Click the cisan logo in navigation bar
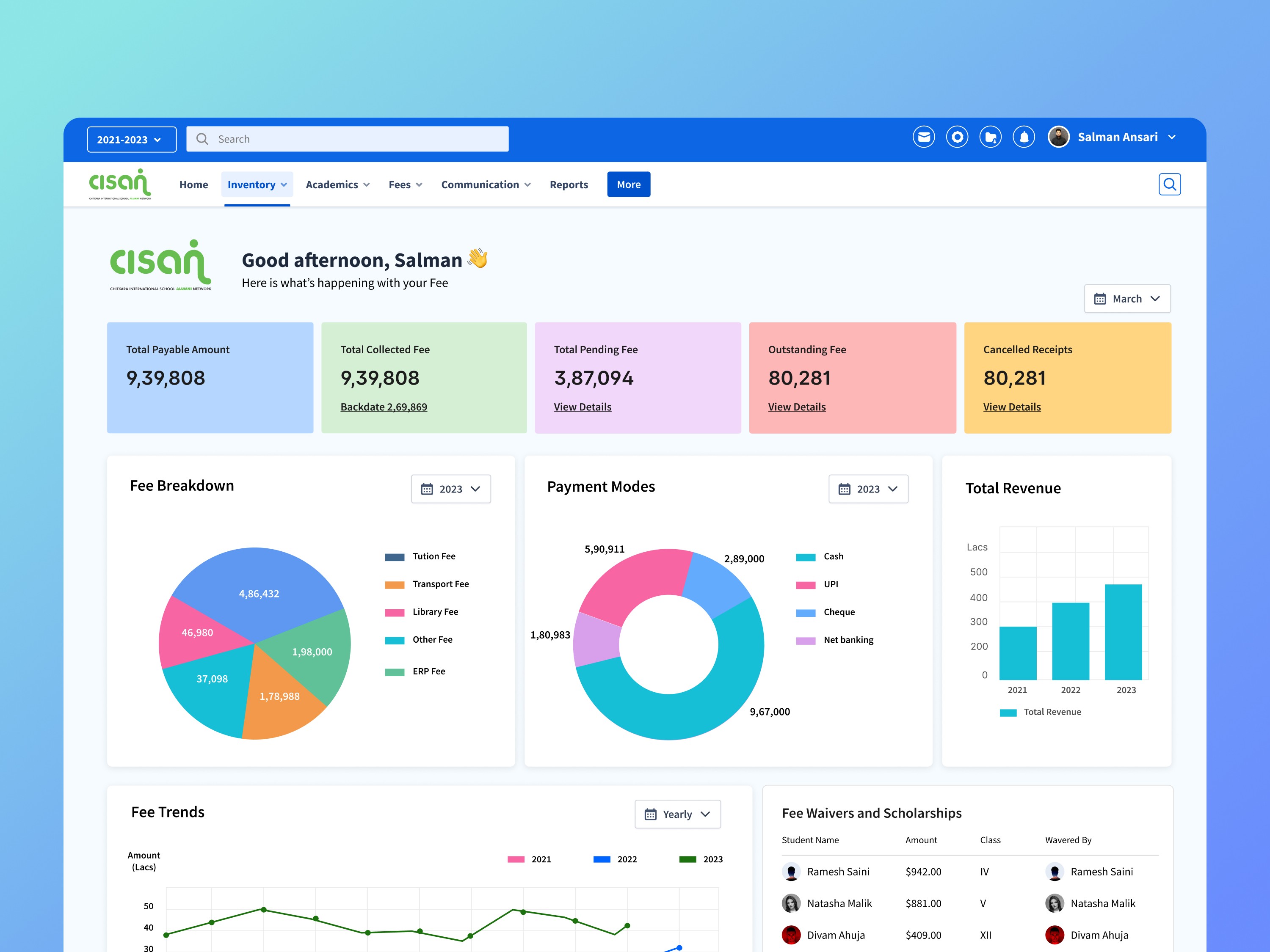Image resolution: width=1270 pixels, height=952 pixels. coord(120,184)
